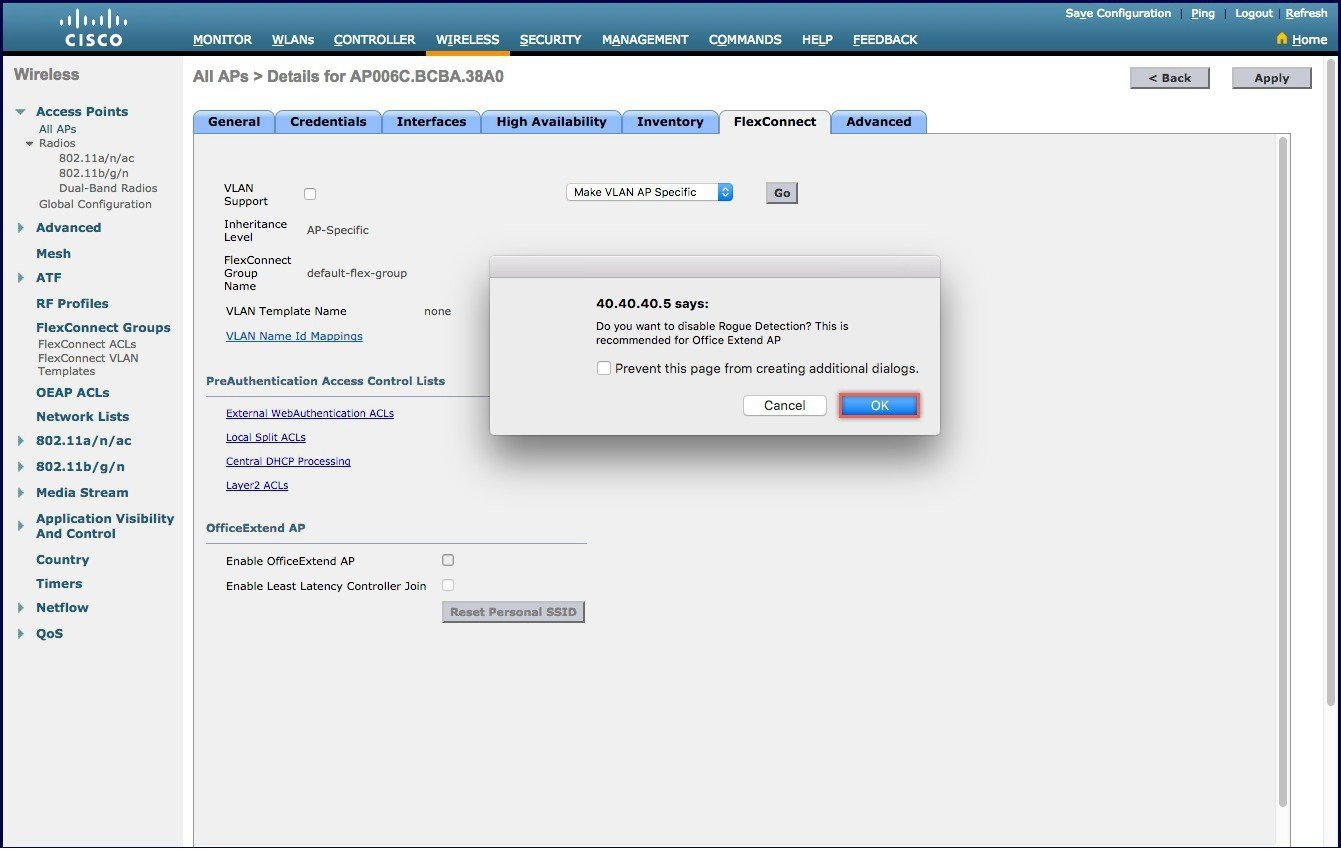Click the Logout link
Image resolution: width=1341 pixels, height=850 pixels.
tap(1254, 14)
